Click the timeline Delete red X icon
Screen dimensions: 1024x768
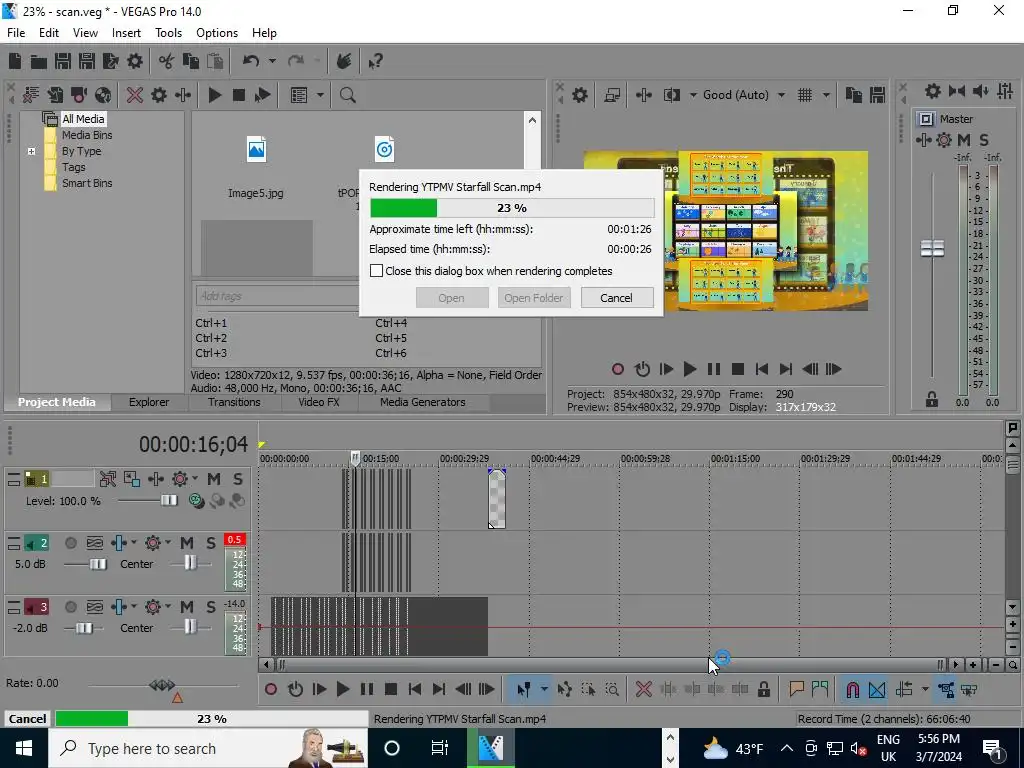coord(643,689)
